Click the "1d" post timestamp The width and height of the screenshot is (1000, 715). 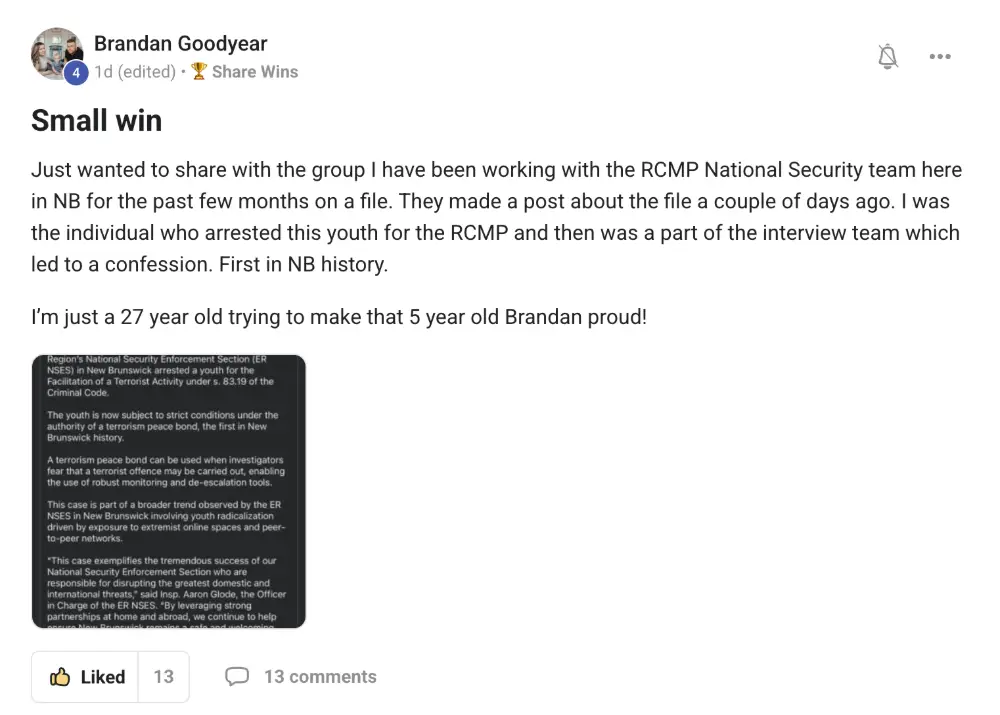(103, 71)
